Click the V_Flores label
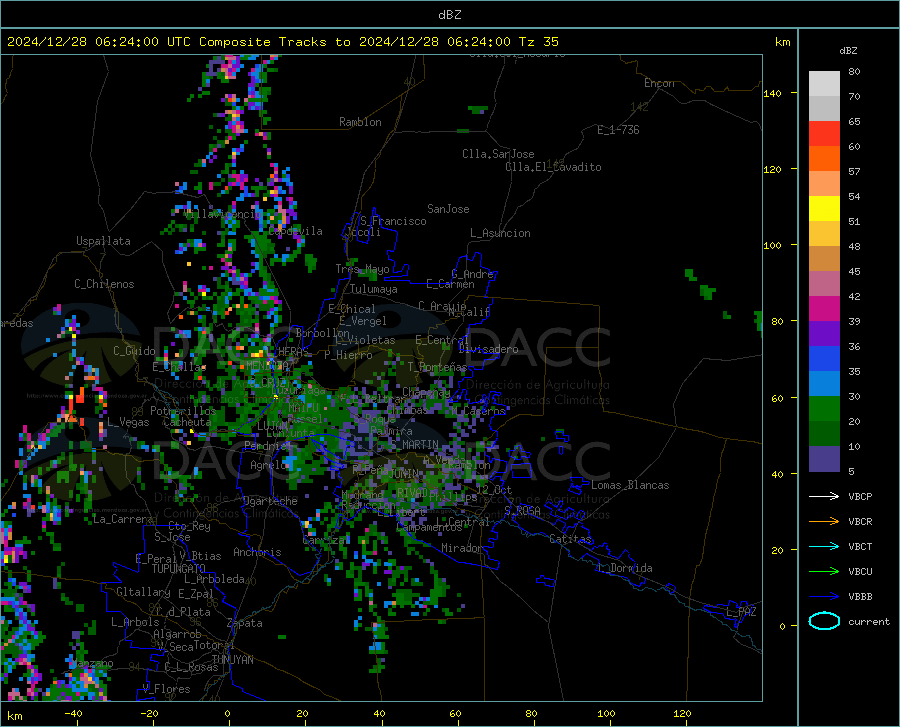 166,689
